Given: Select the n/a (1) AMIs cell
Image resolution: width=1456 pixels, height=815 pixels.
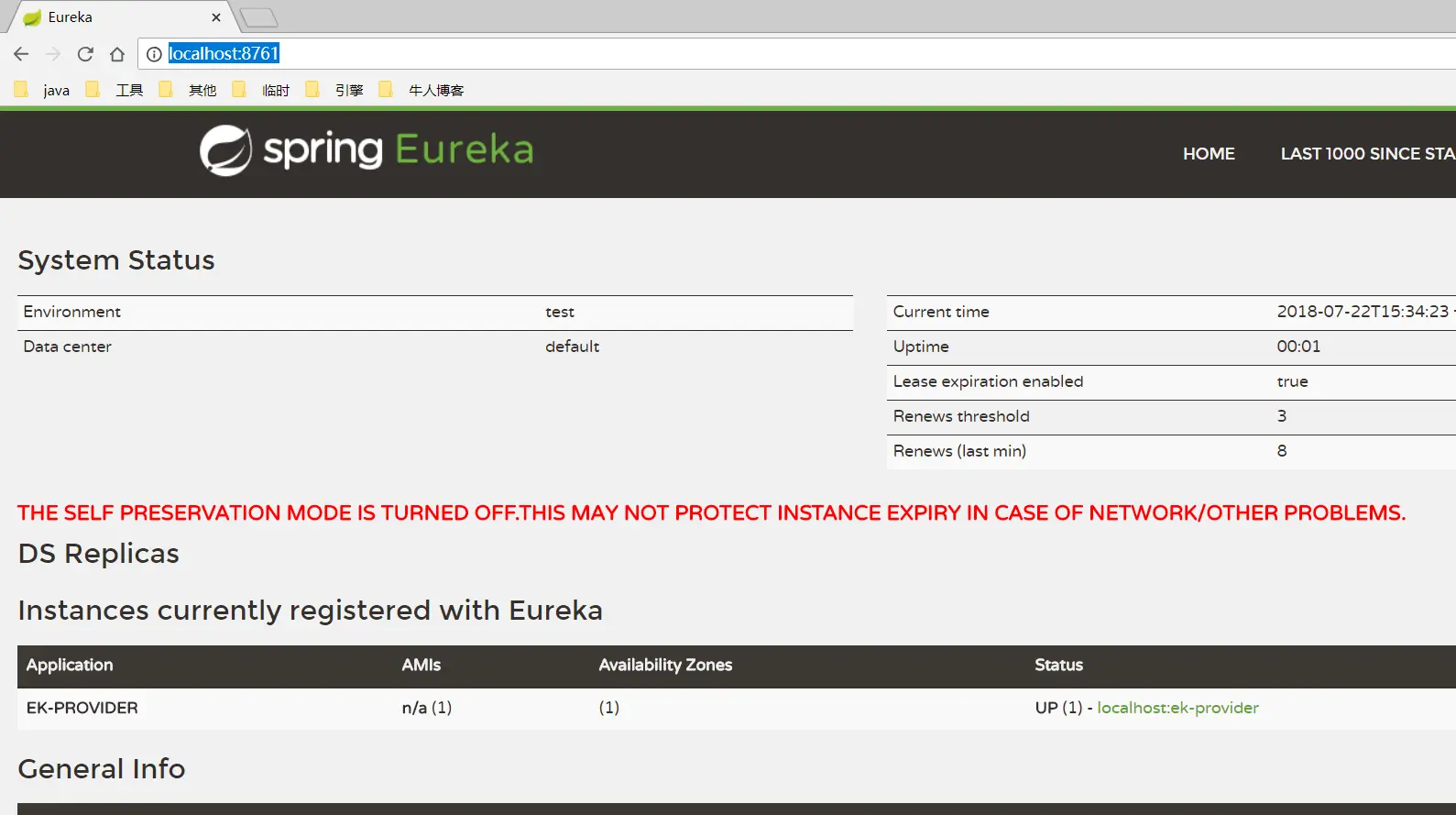Looking at the screenshot, I should tap(426, 708).
